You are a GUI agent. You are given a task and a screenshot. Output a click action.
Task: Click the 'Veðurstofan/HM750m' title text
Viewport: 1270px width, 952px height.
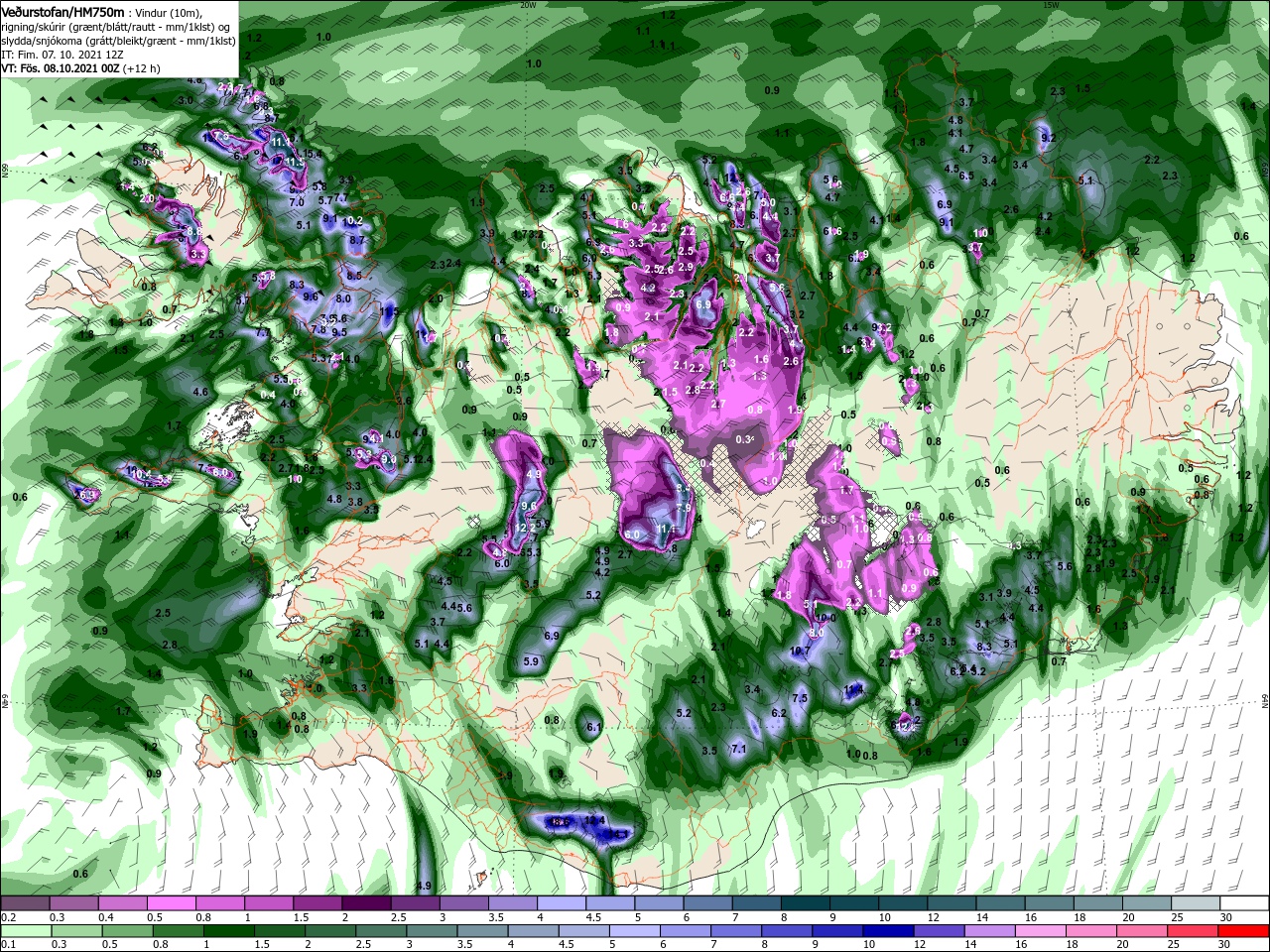(x=63, y=11)
